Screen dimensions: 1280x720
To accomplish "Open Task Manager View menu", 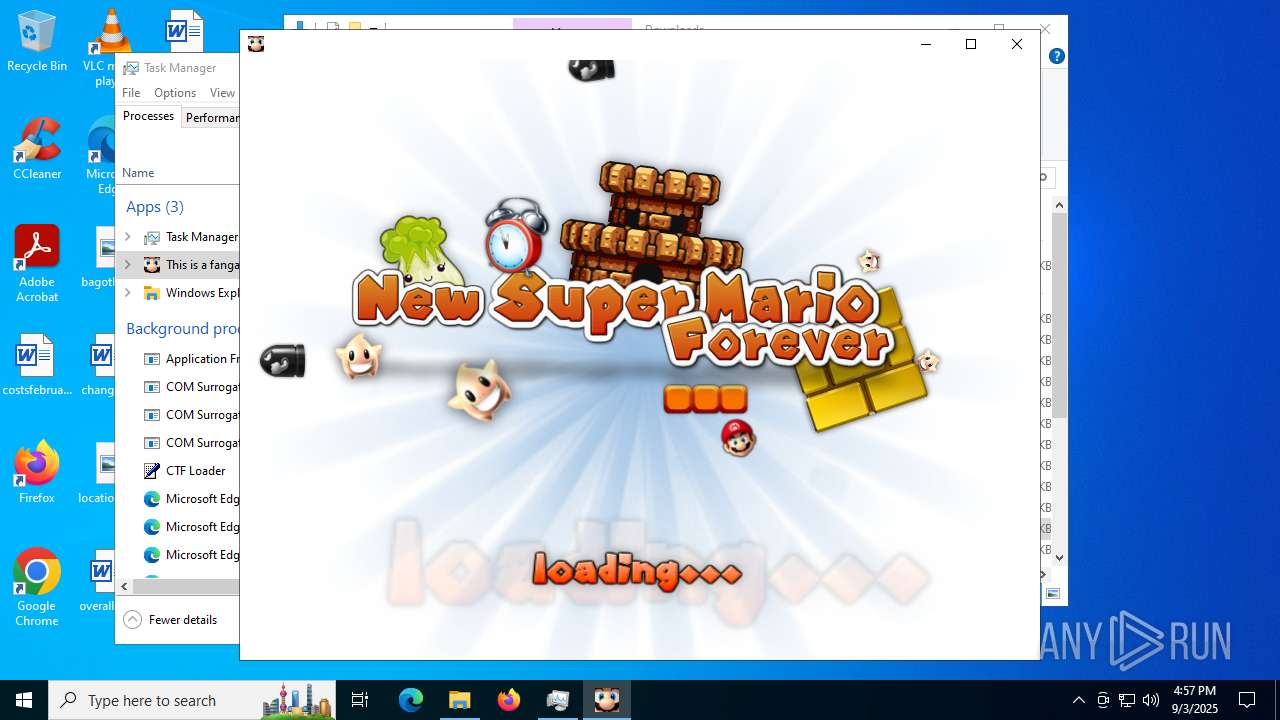I will [222, 93].
